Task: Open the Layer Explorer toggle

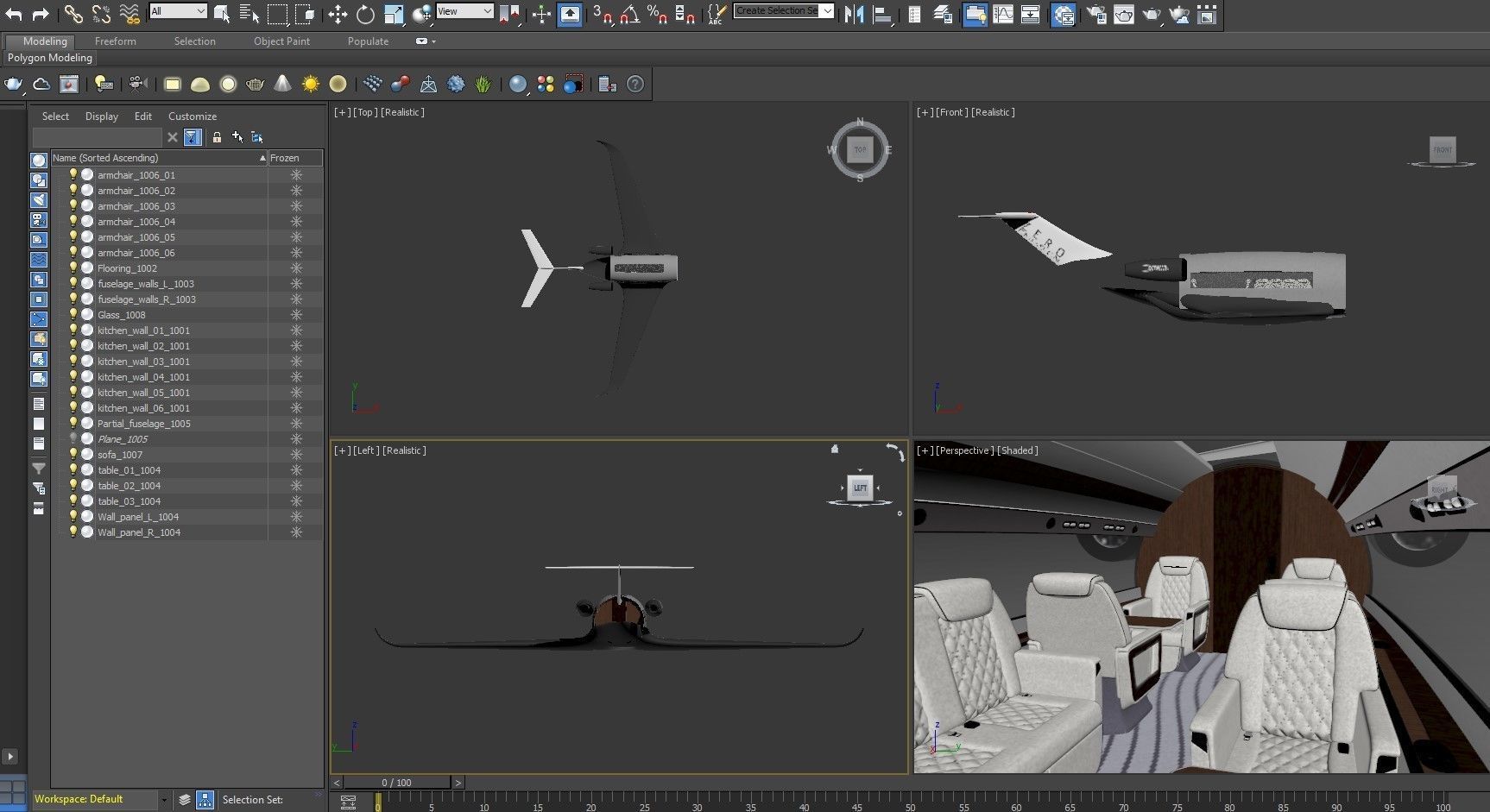Action: coord(943,14)
